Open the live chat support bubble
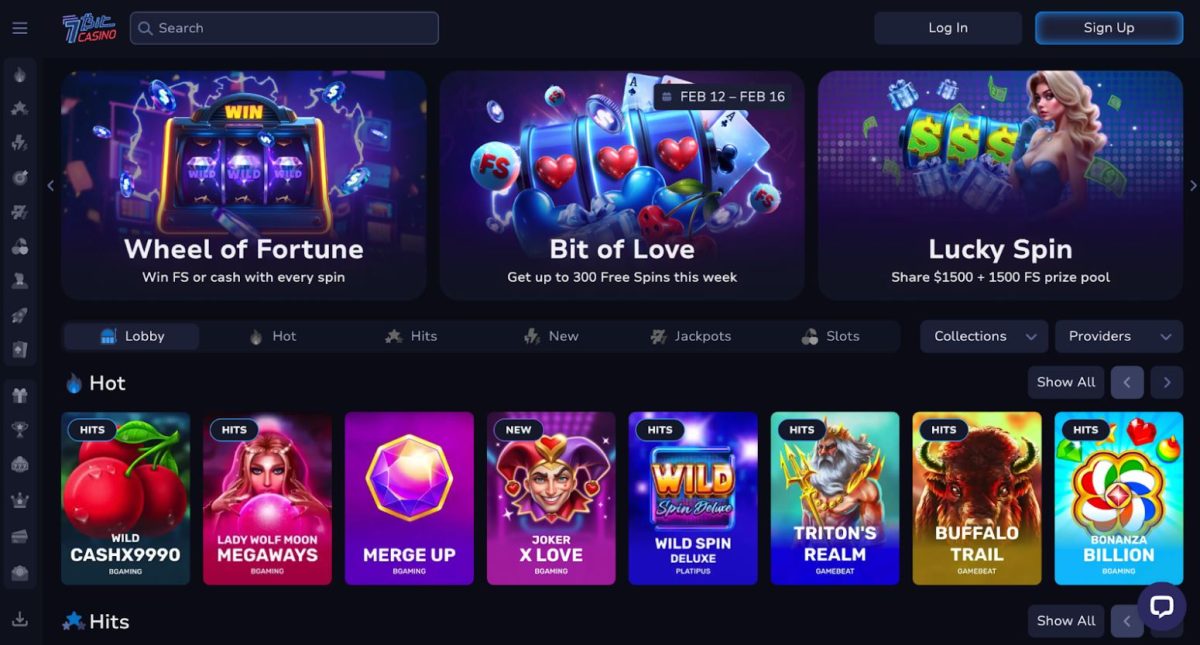 point(1161,606)
